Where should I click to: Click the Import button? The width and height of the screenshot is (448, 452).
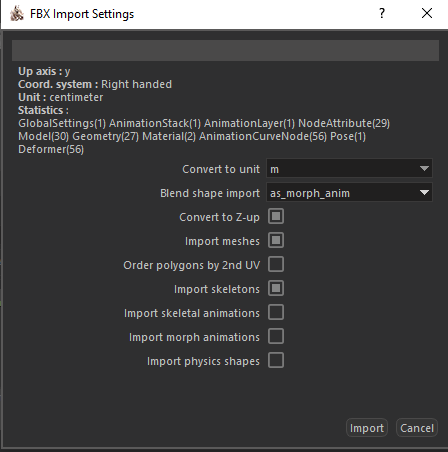367,428
